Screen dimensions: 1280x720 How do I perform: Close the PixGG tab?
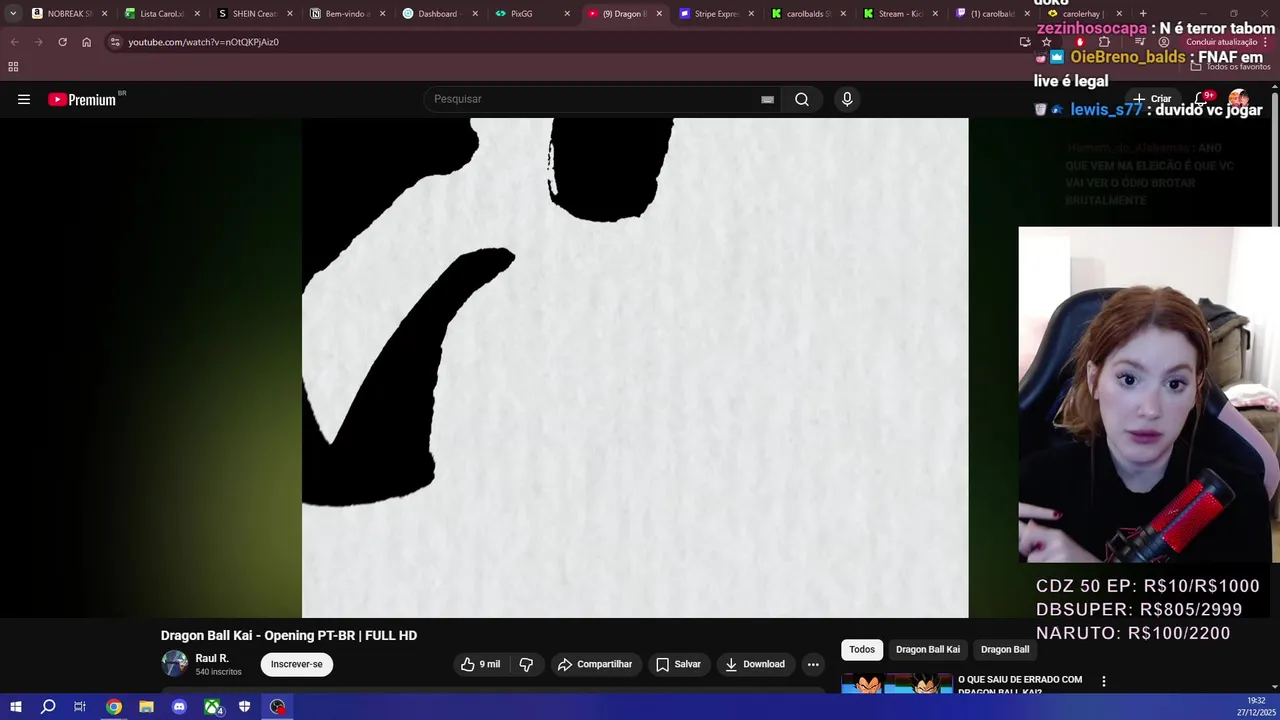pos(567,14)
